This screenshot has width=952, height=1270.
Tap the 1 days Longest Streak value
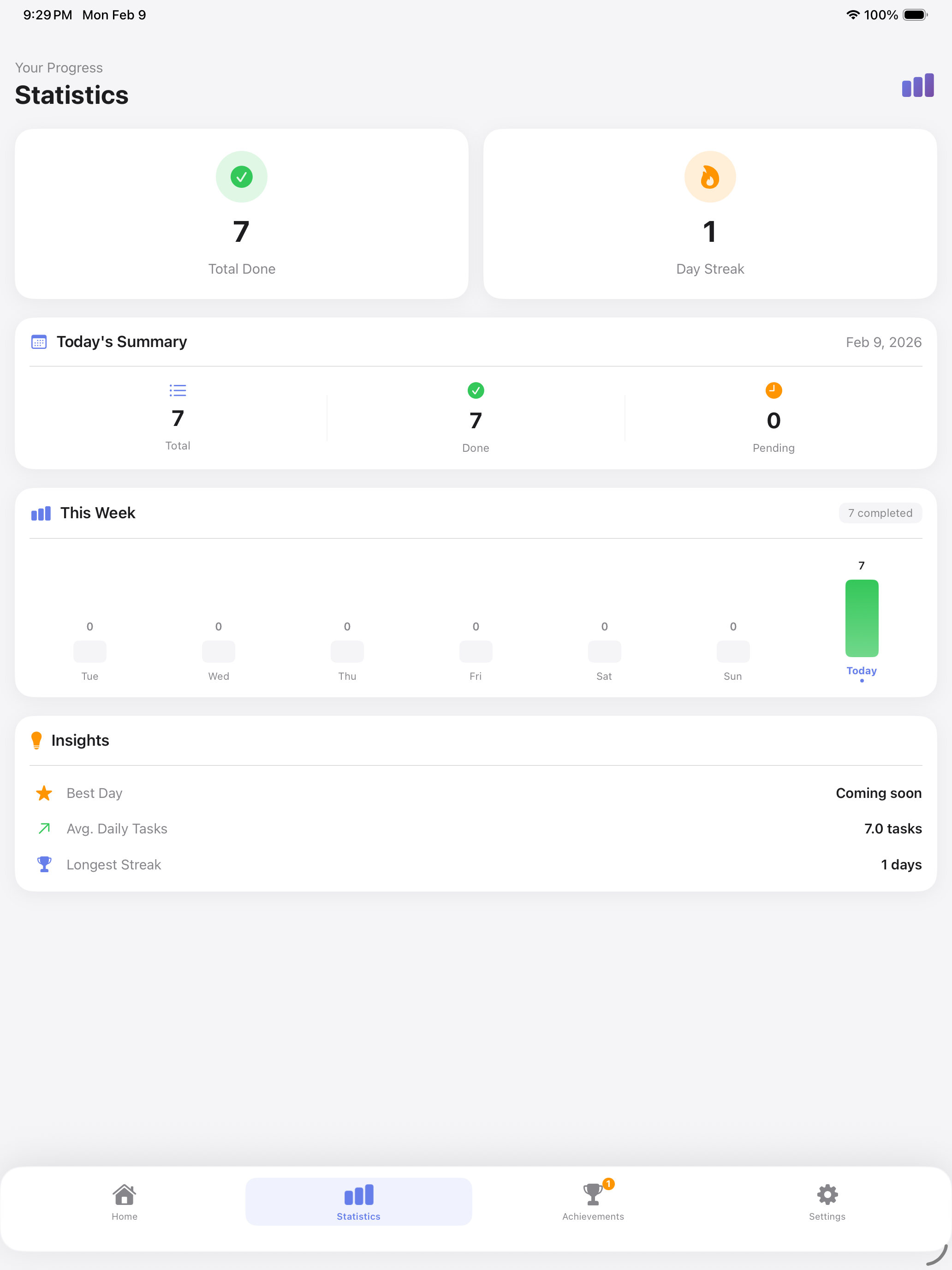point(901,865)
